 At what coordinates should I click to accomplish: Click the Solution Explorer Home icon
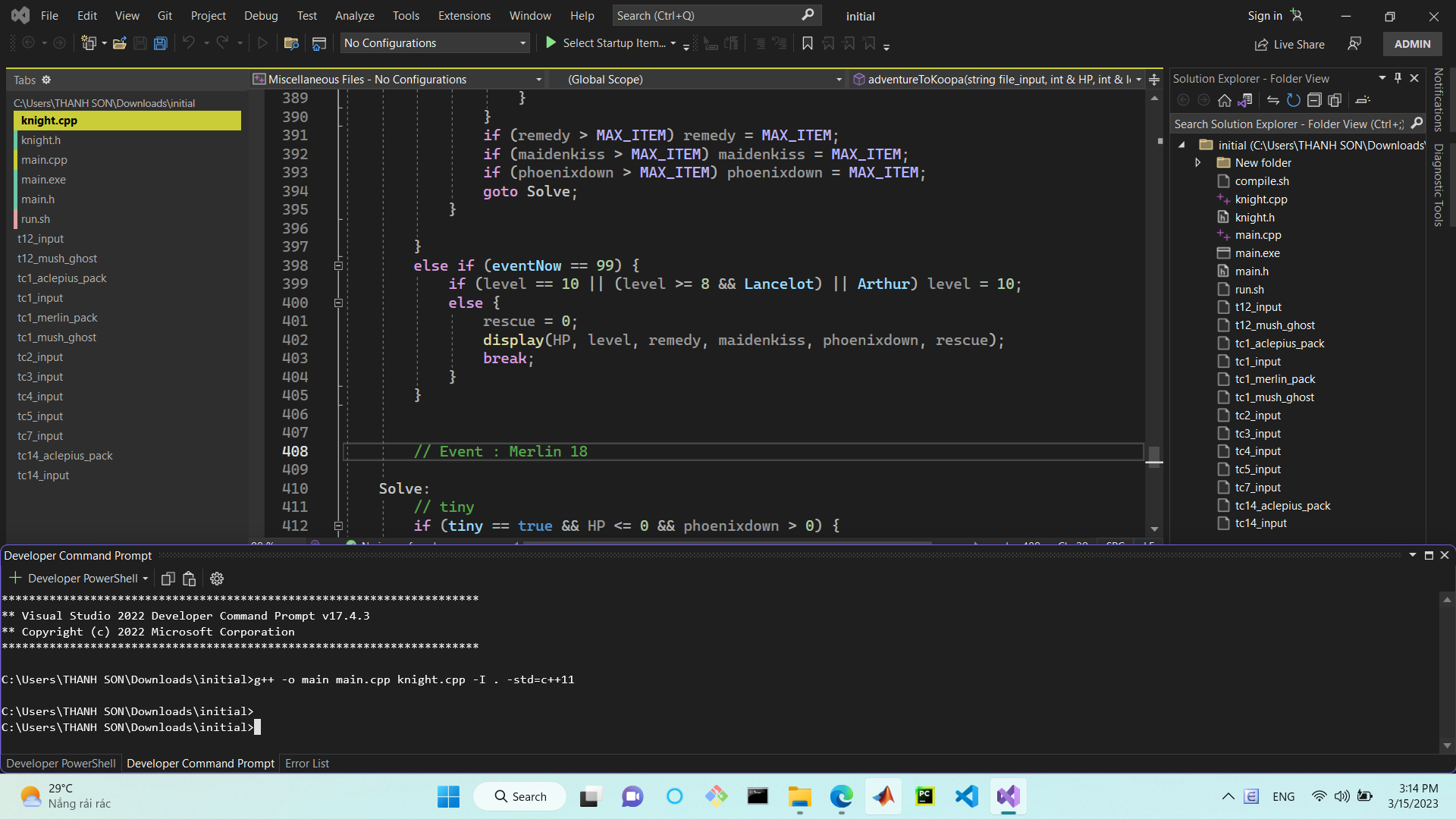1224,100
